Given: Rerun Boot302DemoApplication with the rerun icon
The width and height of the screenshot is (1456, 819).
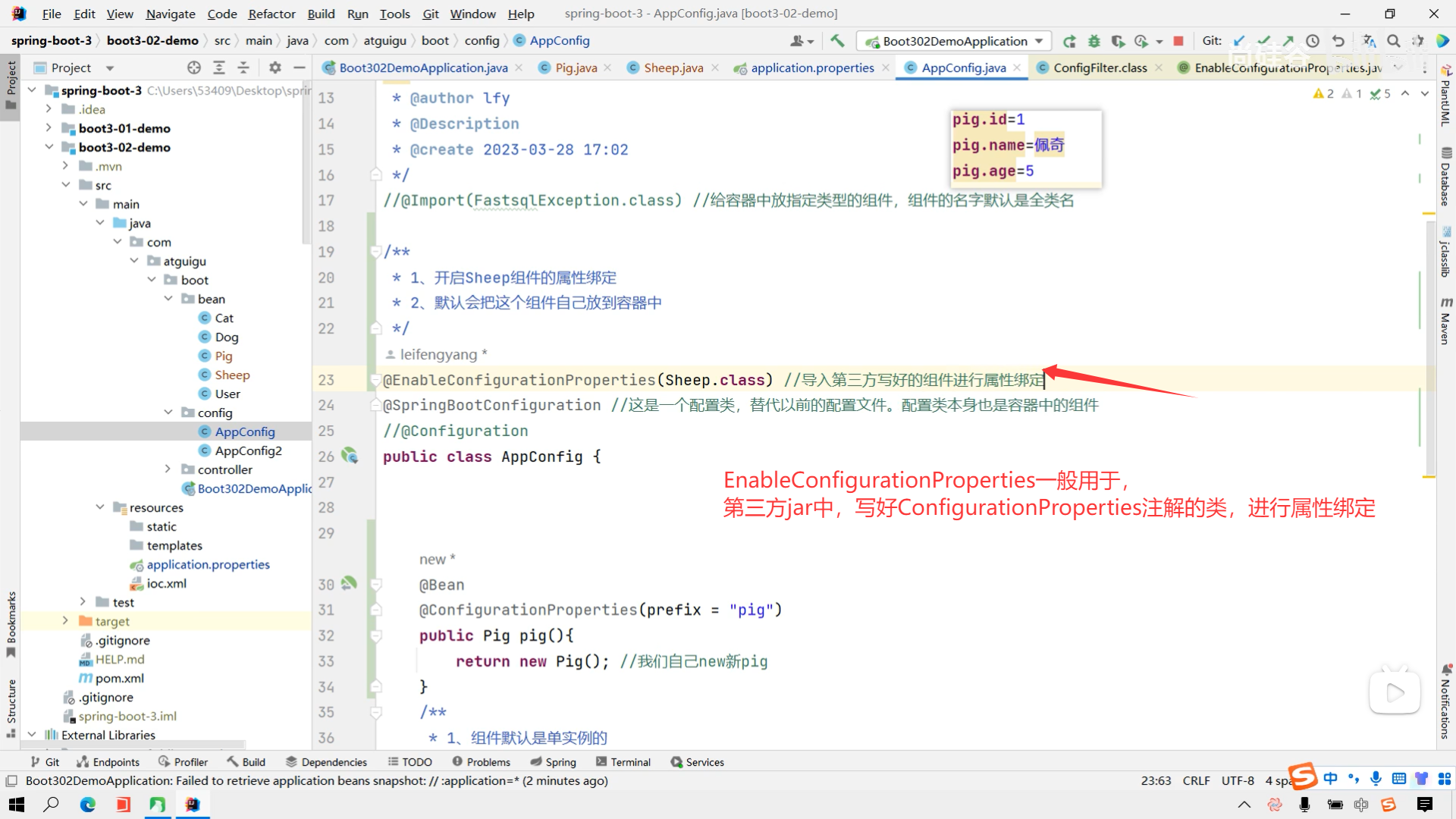Looking at the screenshot, I should (1069, 41).
